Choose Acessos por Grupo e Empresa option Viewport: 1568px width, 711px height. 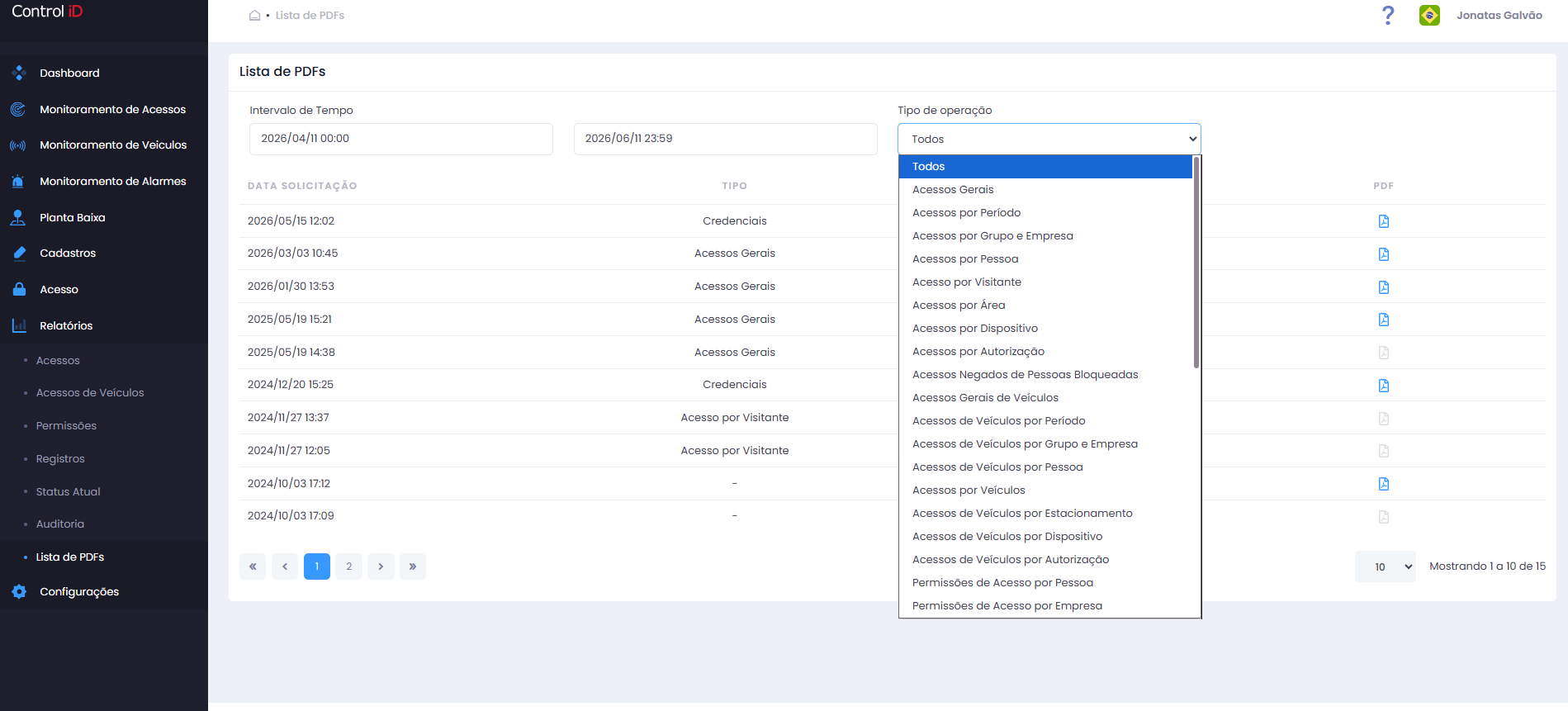pos(1045,235)
